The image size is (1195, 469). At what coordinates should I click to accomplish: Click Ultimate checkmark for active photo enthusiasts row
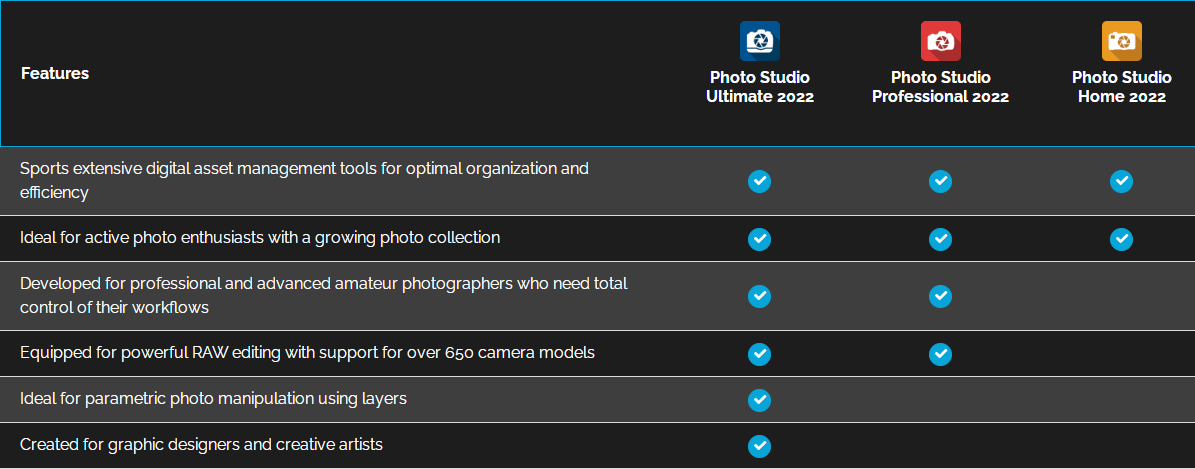(x=759, y=239)
